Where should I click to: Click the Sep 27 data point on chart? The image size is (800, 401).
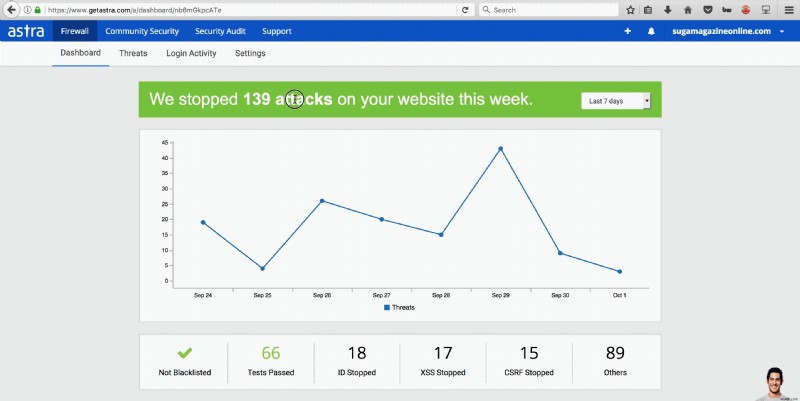[382, 219]
